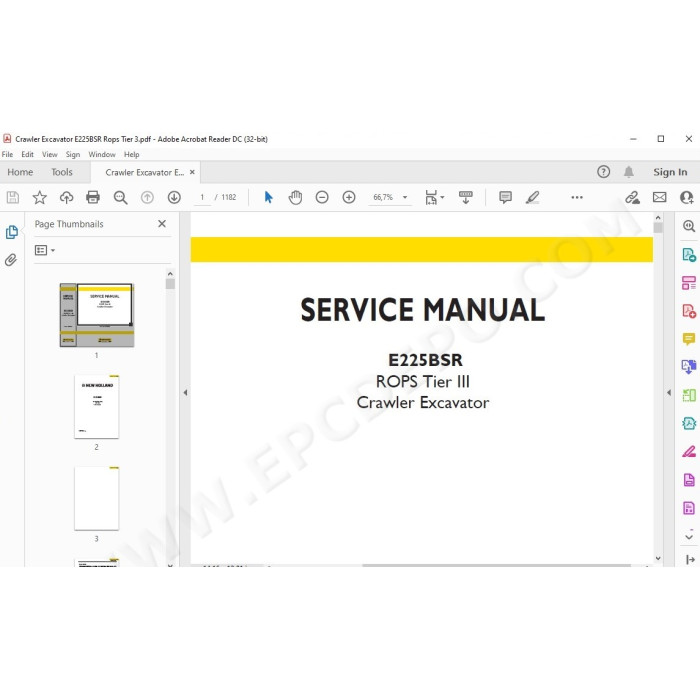Open the Fill & Sign tool
The image size is (700, 700).
[x=689, y=451]
